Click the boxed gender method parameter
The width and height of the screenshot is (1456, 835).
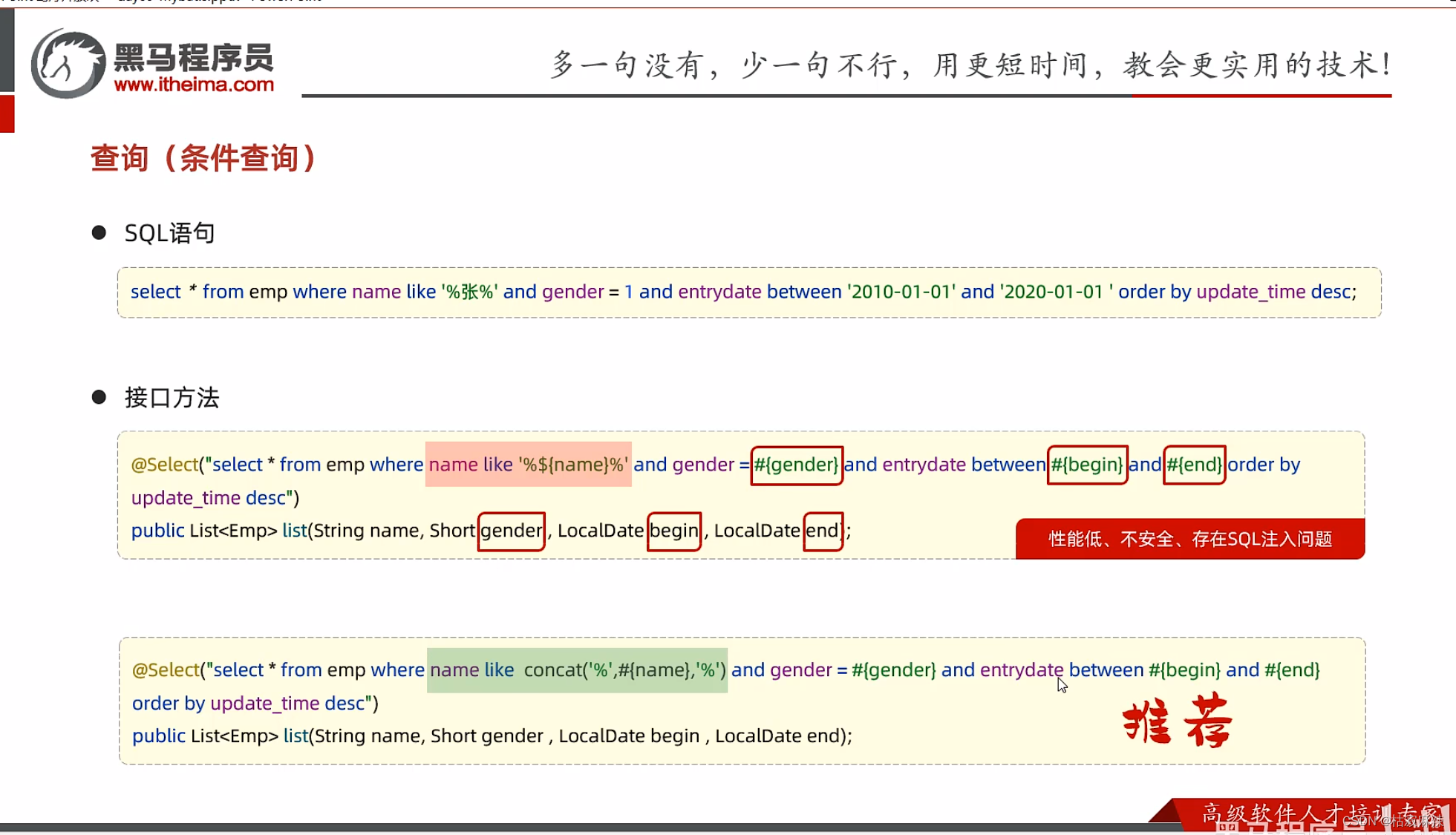click(511, 531)
